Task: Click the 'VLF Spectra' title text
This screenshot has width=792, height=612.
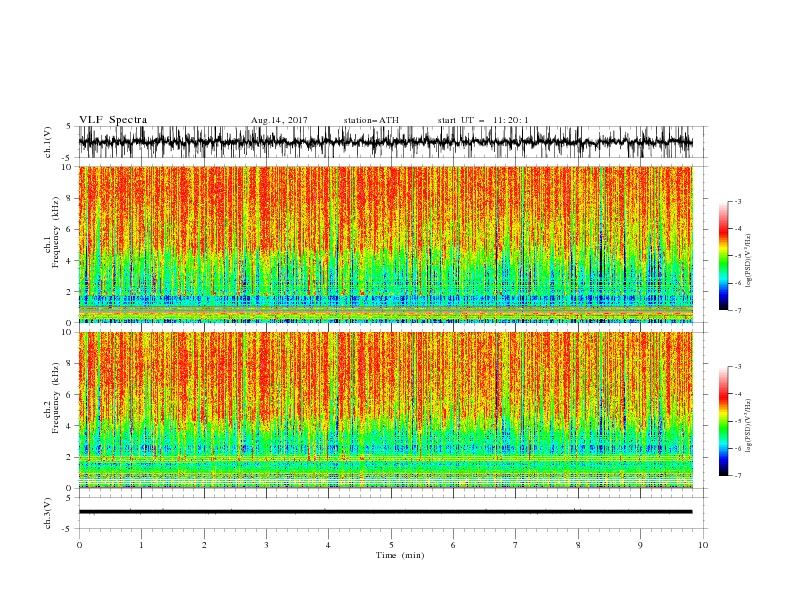Action: point(113,120)
